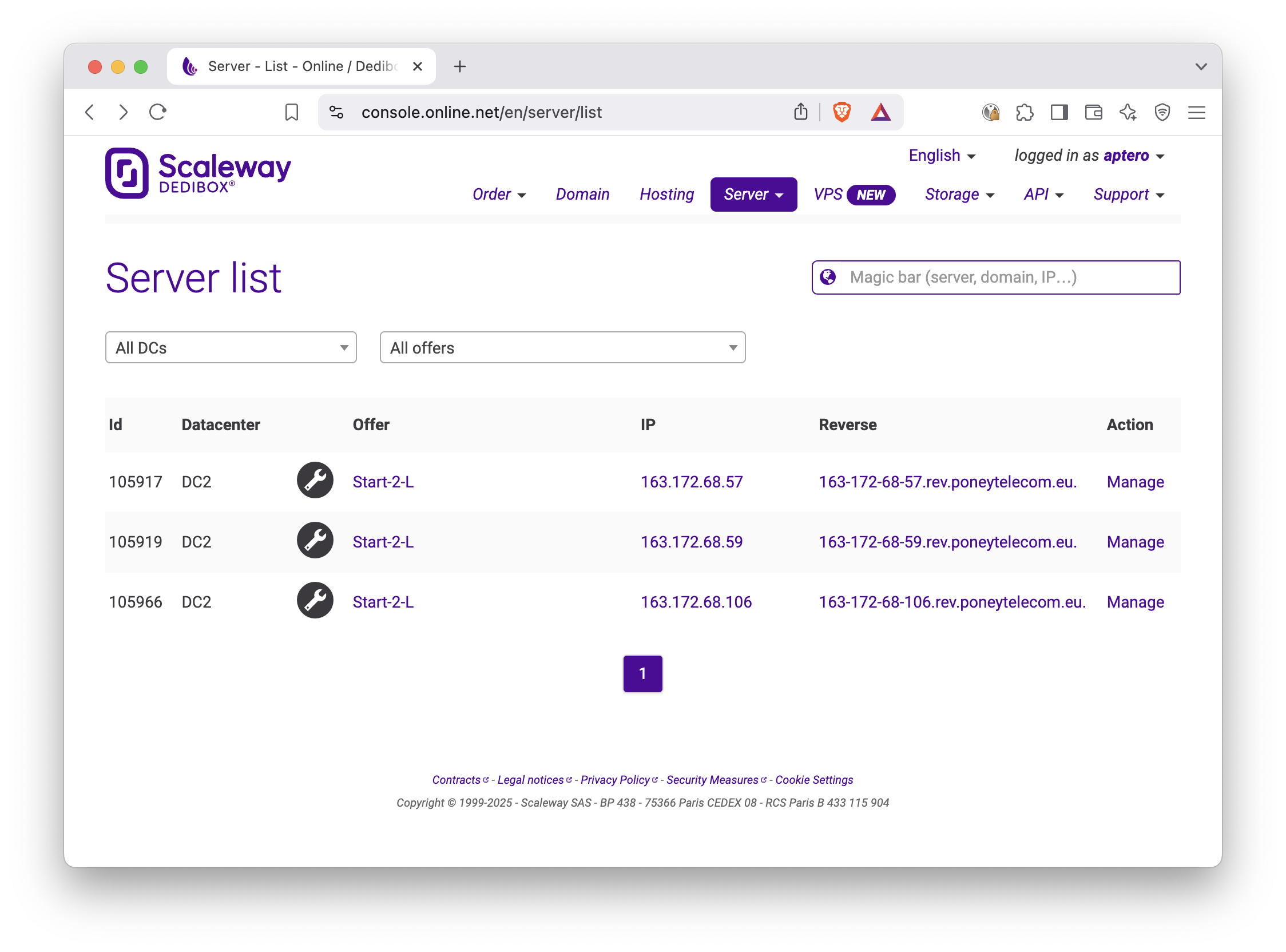
Task: Reload the page with refresh icon
Action: [x=158, y=112]
